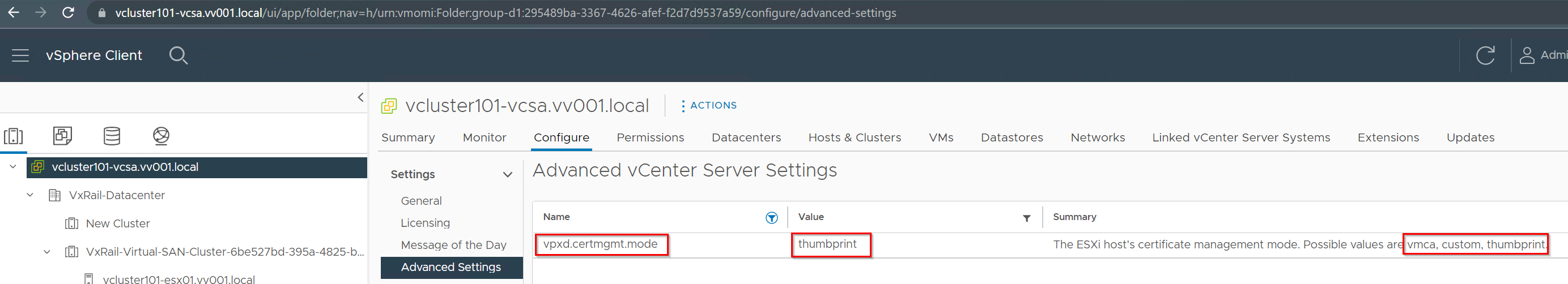This screenshot has width=1568, height=284.
Task: Switch to Storage inventory view icon
Action: pyautogui.click(x=112, y=136)
